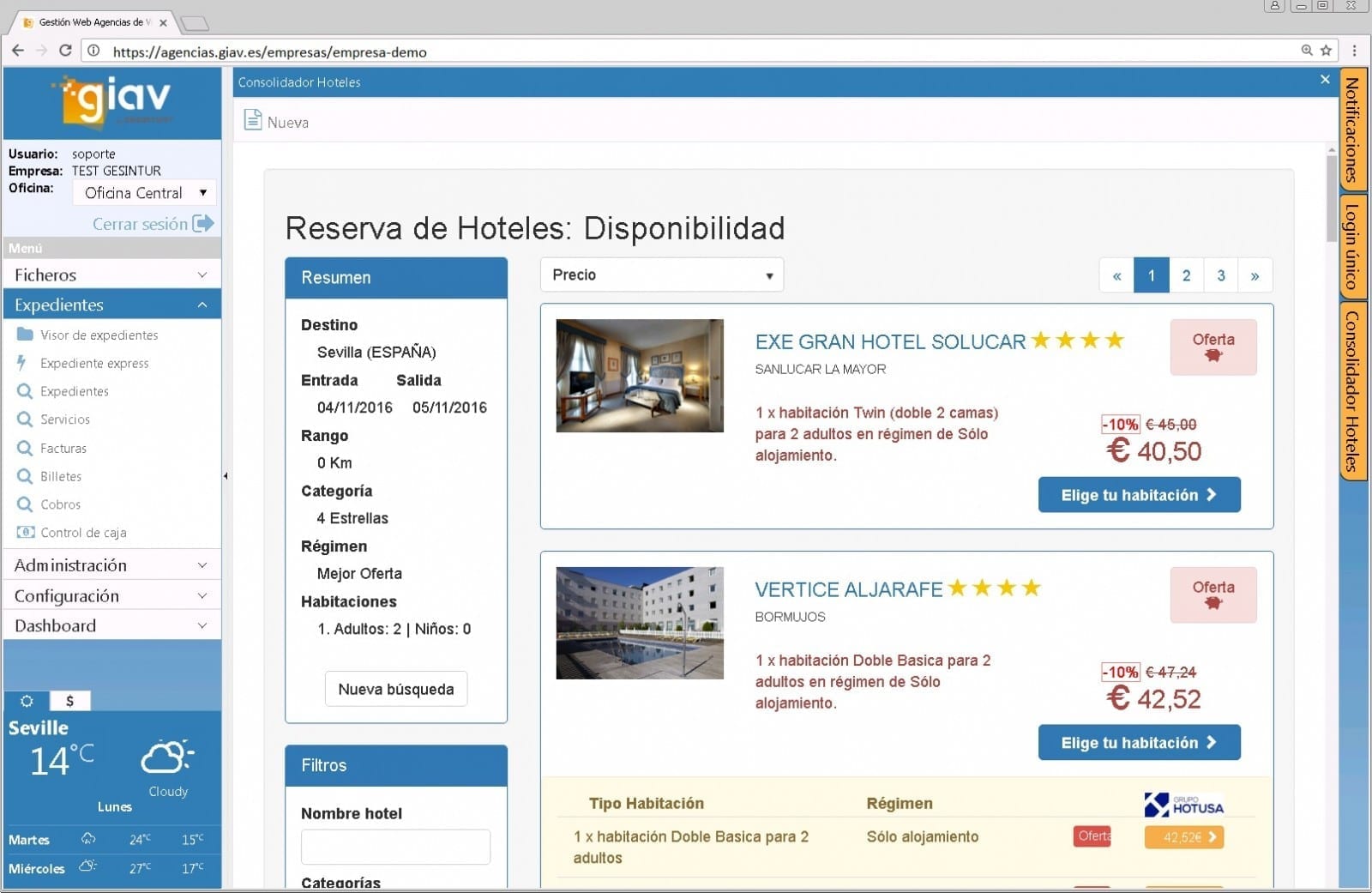This screenshot has width=1372, height=893.
Task: Open the Consolidador Hoteles side tab
Action: (1352, 391)
